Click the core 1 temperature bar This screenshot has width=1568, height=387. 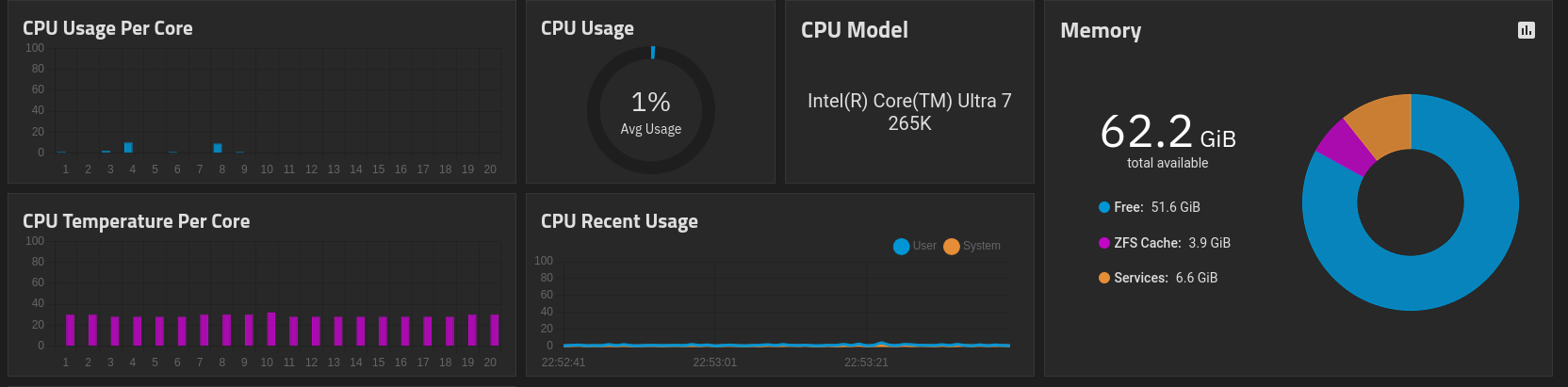tap(70, 331)
